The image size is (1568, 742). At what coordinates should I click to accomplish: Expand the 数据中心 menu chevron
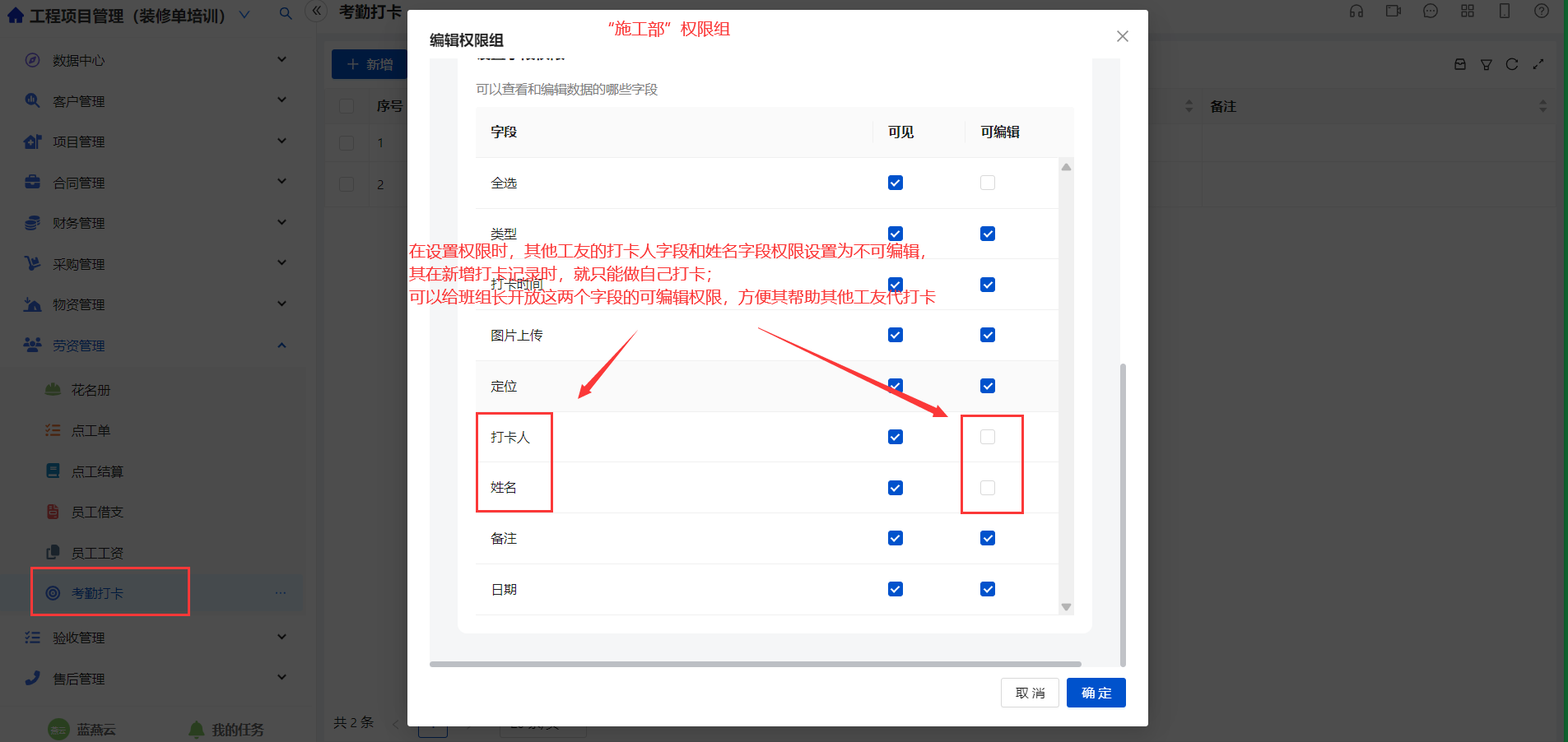(x=281, y=59)
